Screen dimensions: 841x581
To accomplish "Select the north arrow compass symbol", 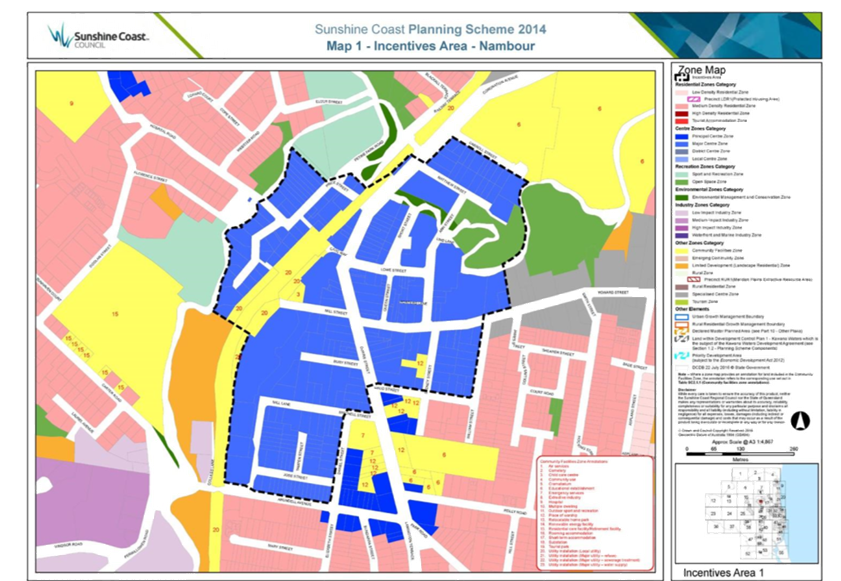I will [x=801, y=420].
